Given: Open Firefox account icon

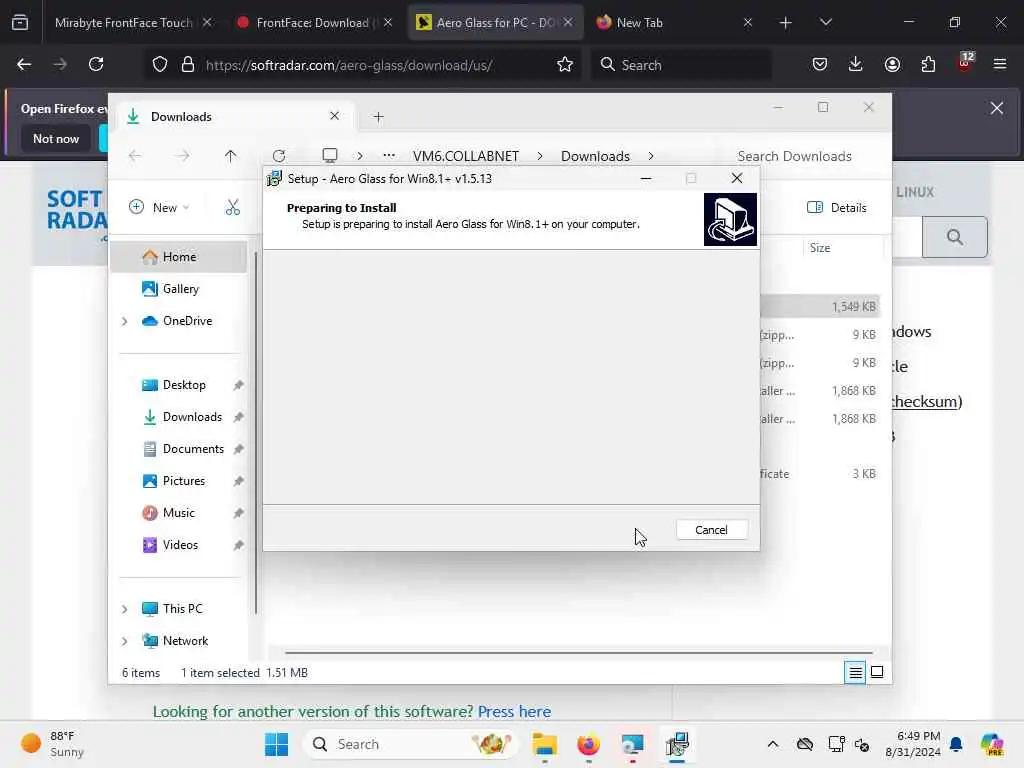Looking at the screenshot, I should pos(892,64).
